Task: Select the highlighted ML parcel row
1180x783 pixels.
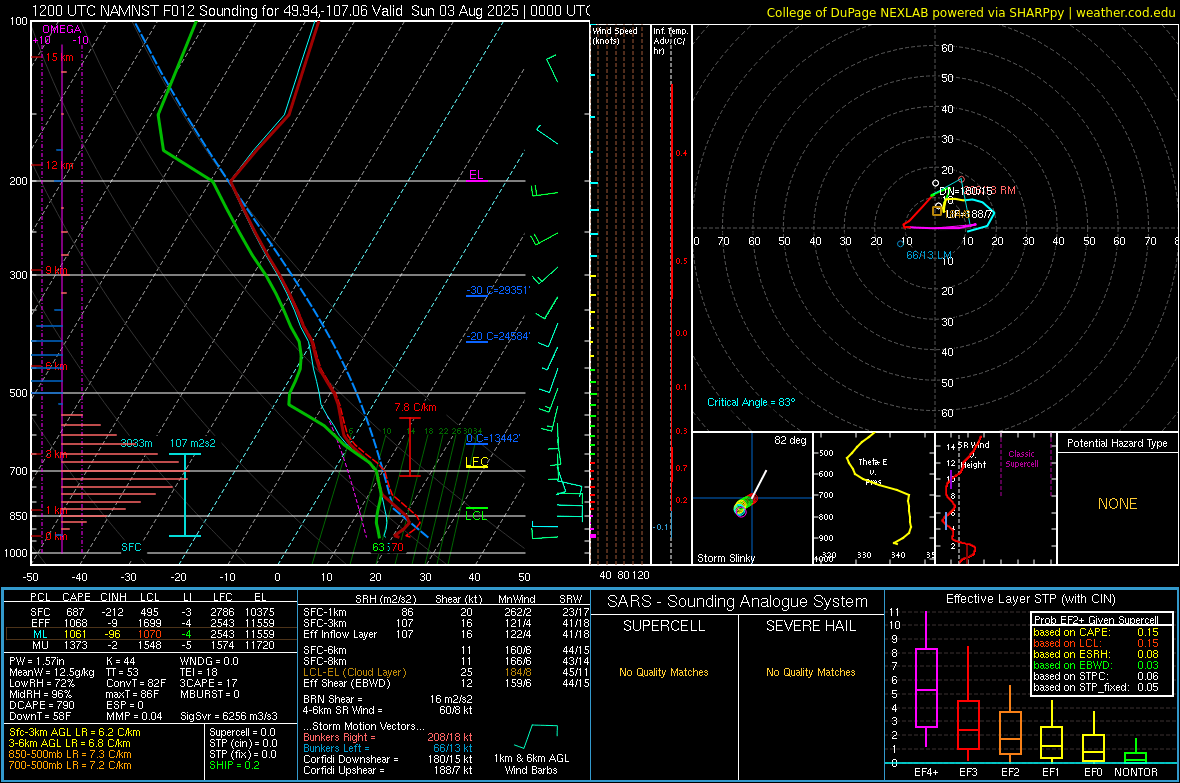Action: click(x=150, y=634)
